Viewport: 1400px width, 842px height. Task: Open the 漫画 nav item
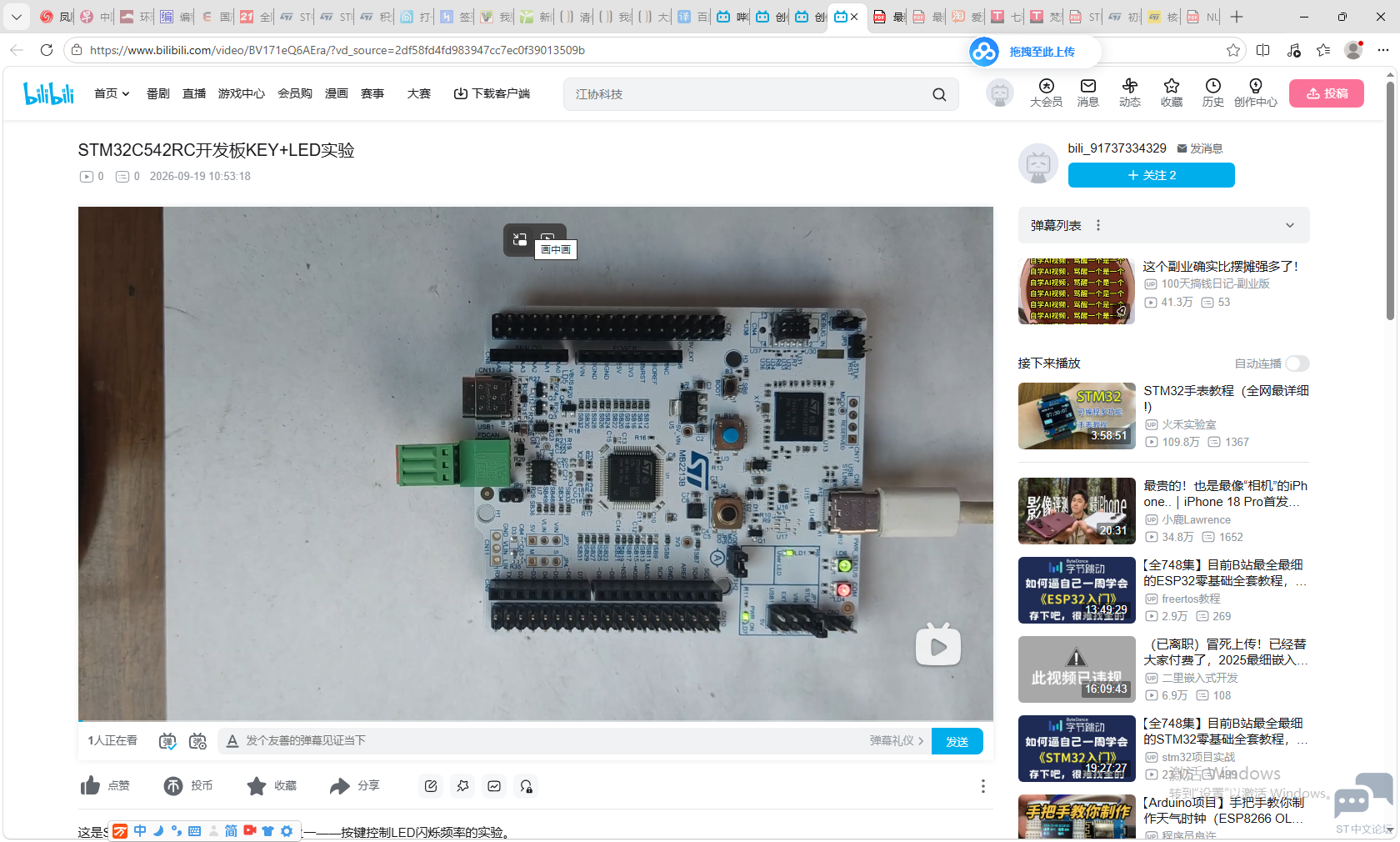[x=337, y=93]
